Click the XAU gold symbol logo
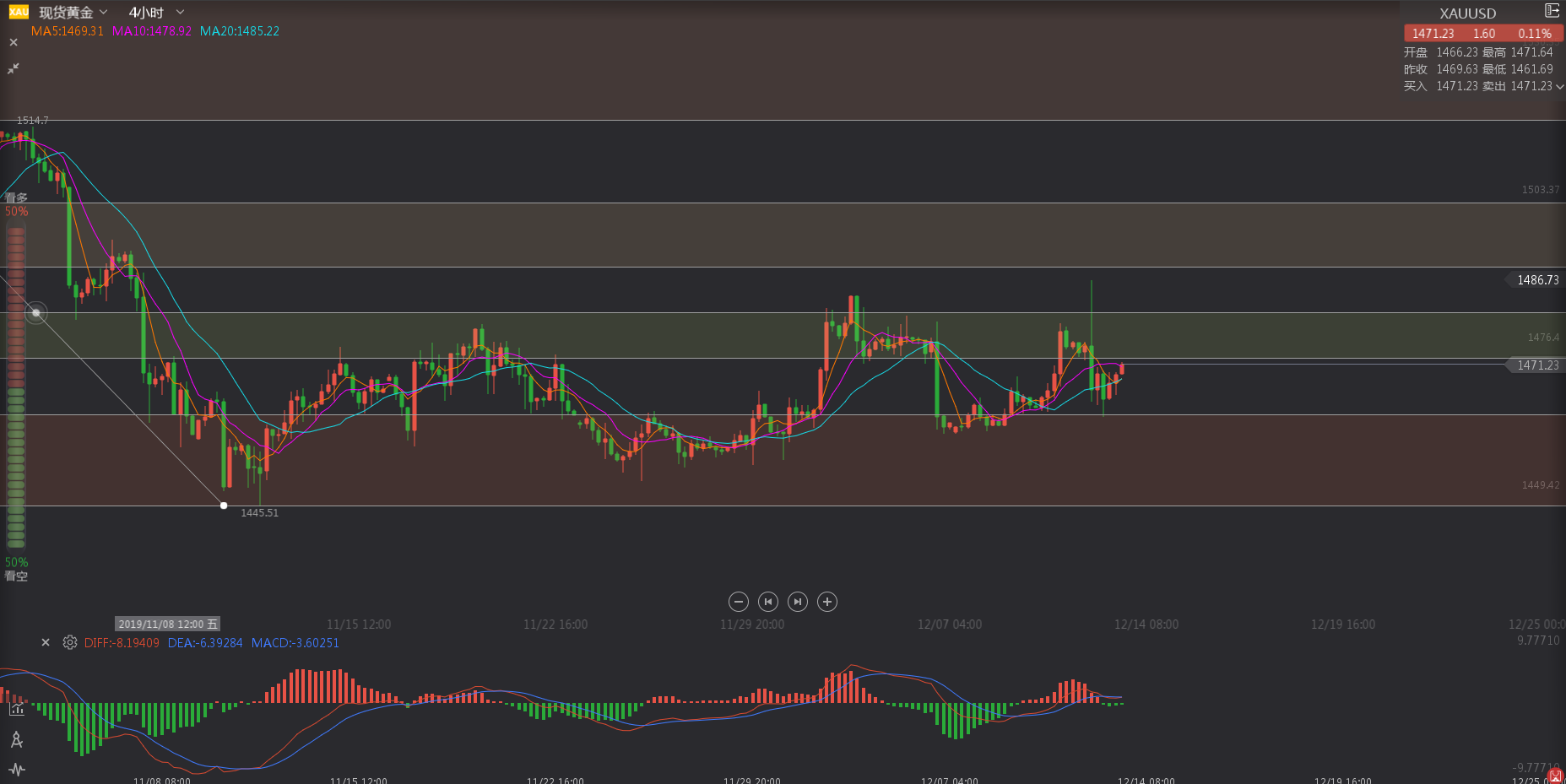This screenshot has height=784, width=1566. click(19, 12)
